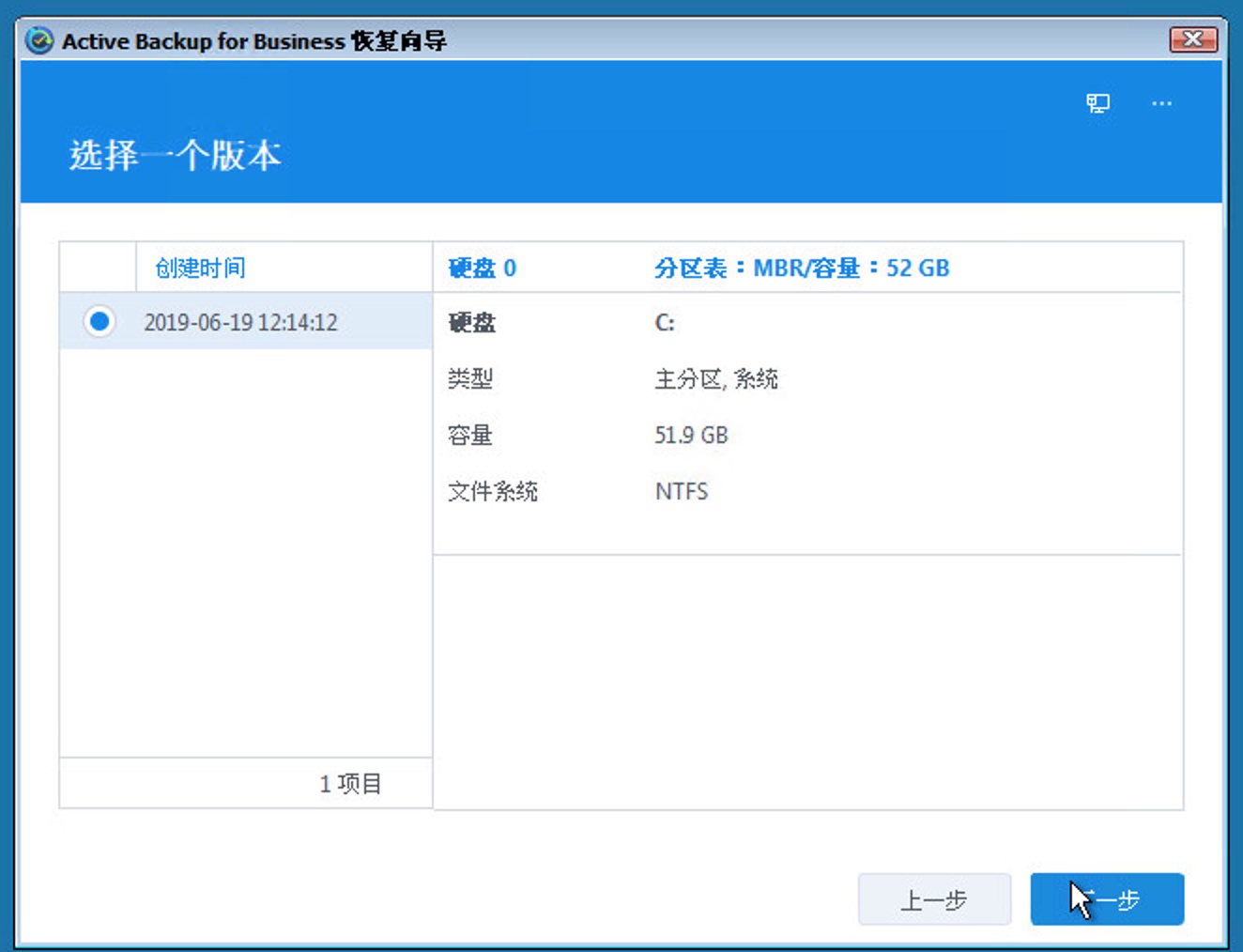Click the 分区表：MBR/容量：52 GB text
Viewport: 1243px width, 952px height.
tap(802, 269)
